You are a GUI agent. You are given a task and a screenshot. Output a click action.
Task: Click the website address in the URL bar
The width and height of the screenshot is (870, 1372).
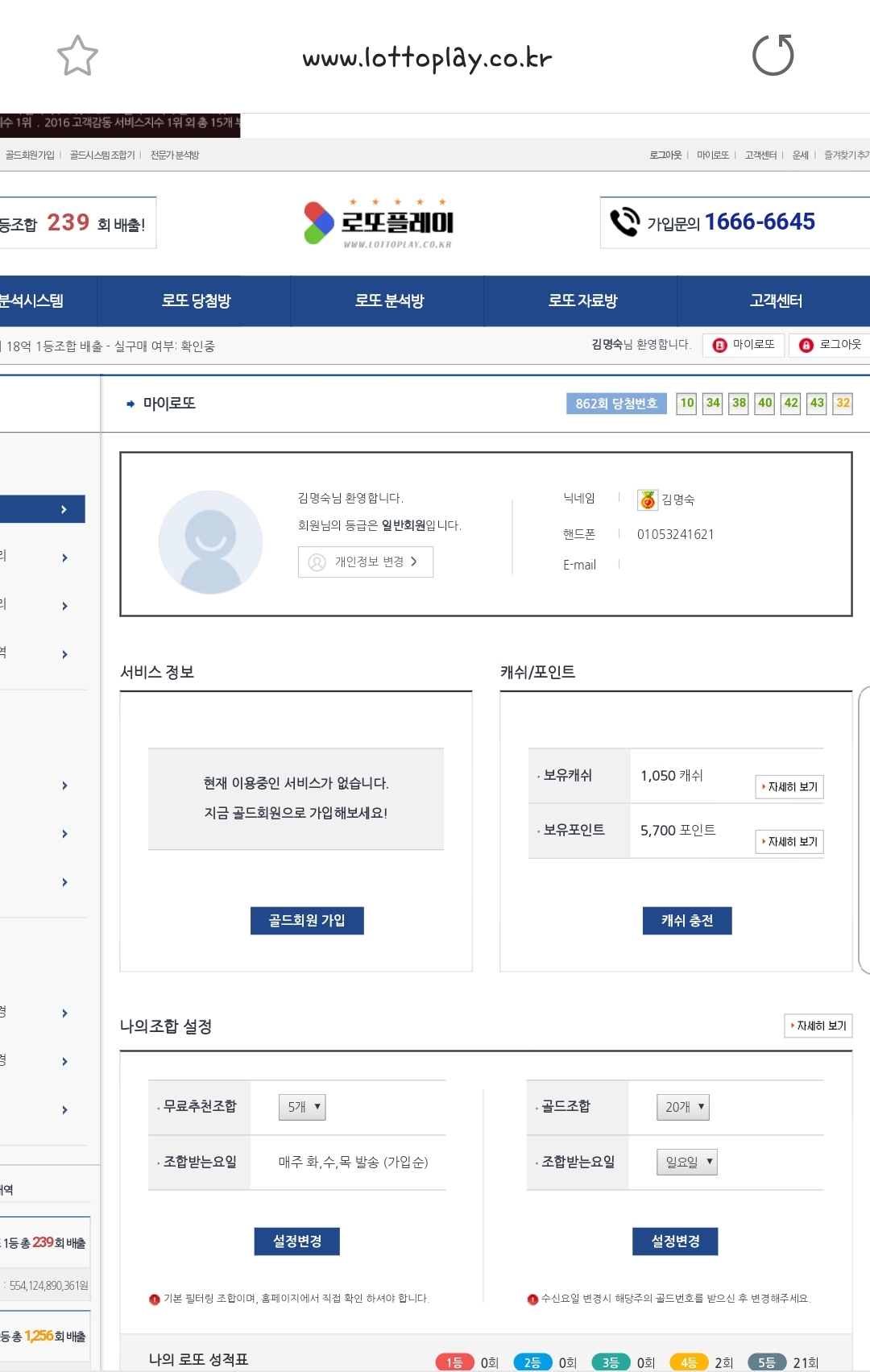[x=427, y=58]
